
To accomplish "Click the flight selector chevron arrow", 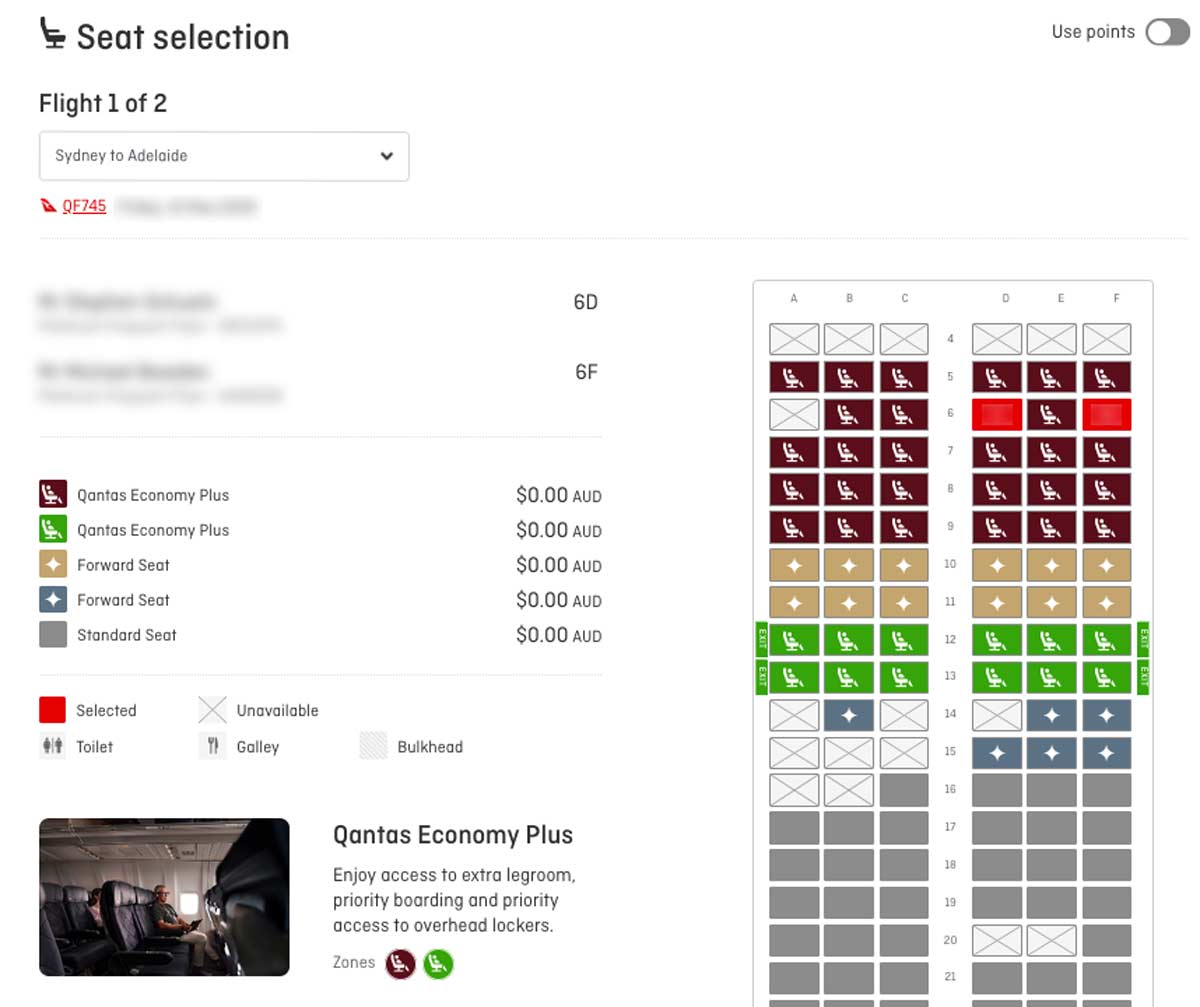I will [x=387, y=156].
